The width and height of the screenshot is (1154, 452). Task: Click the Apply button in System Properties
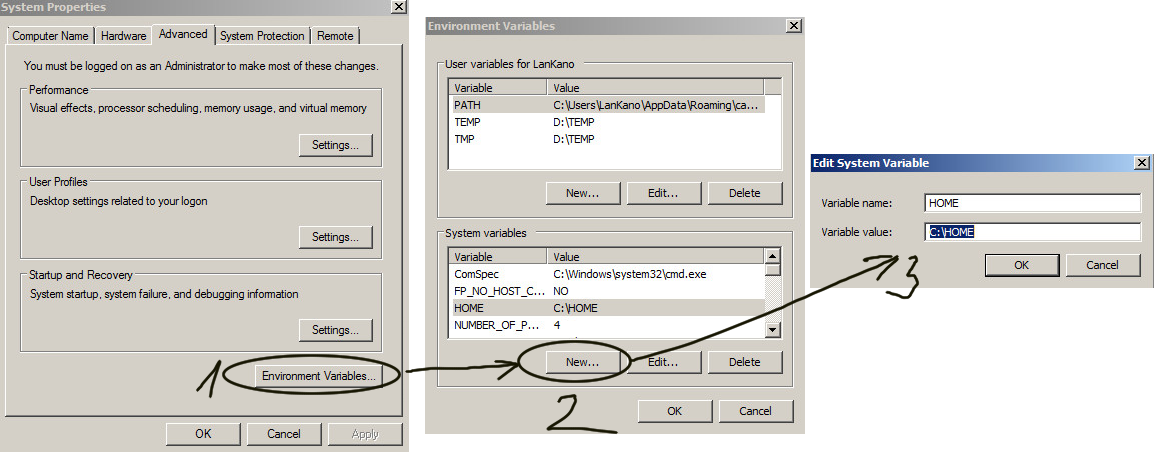[365, 434]
